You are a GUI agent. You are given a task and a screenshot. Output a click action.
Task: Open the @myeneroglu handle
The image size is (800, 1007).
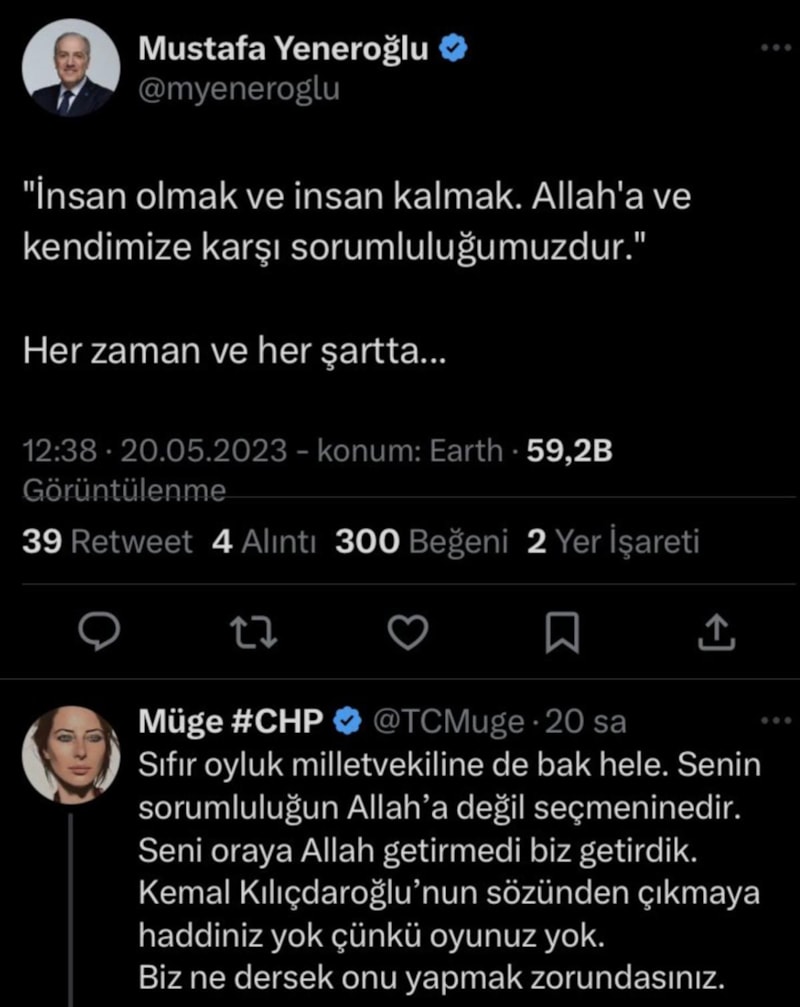click(x=238, y=89)
